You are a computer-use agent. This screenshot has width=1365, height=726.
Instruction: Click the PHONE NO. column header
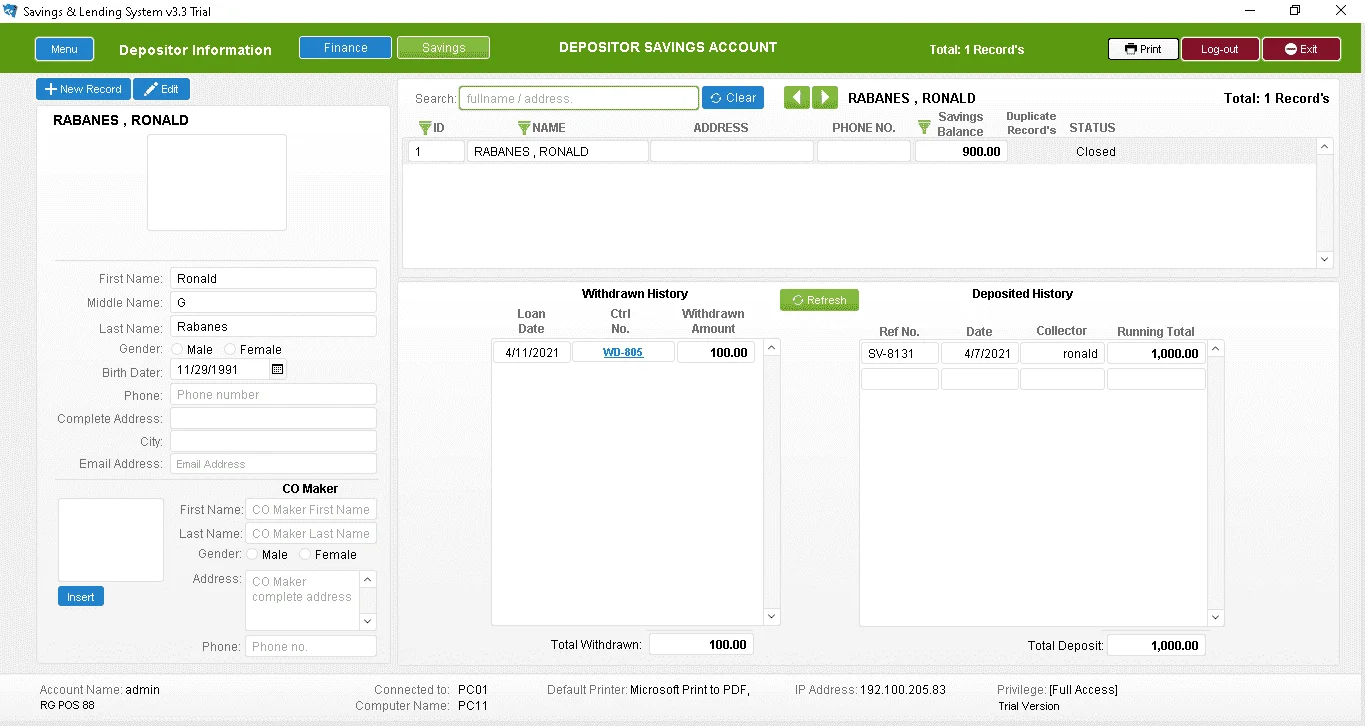[864, 128]
